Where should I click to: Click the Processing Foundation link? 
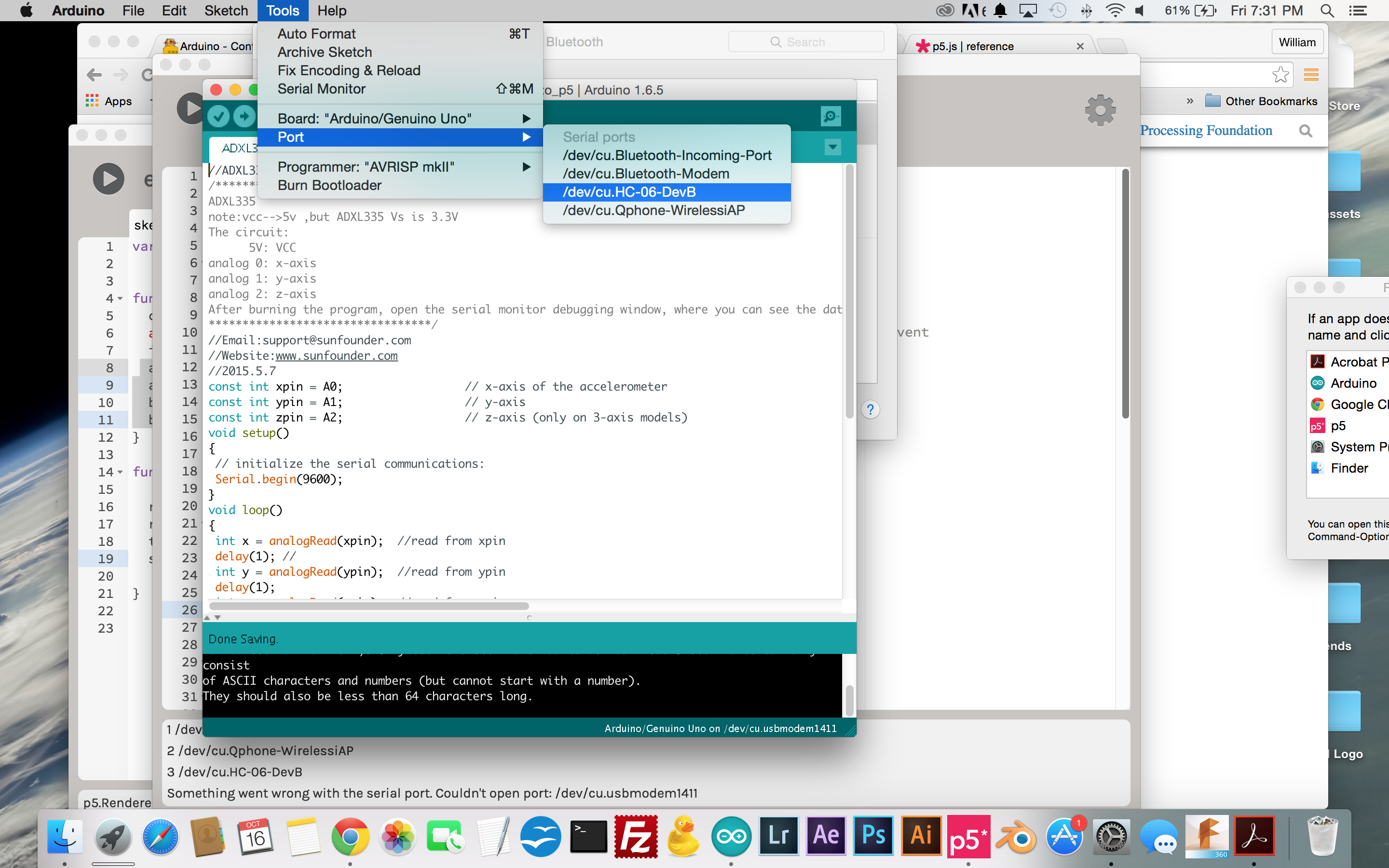1206,131
